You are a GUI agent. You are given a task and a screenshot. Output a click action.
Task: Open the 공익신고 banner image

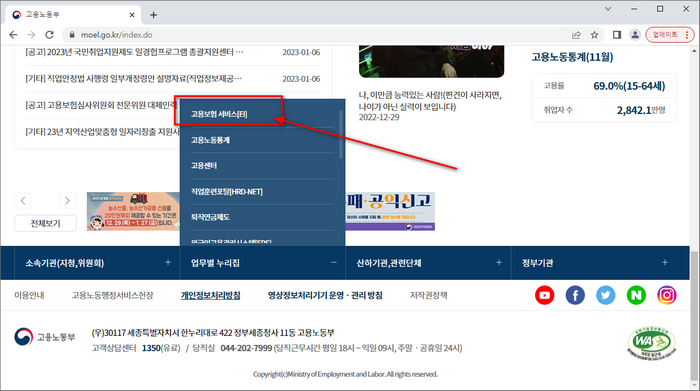[390, 212]
